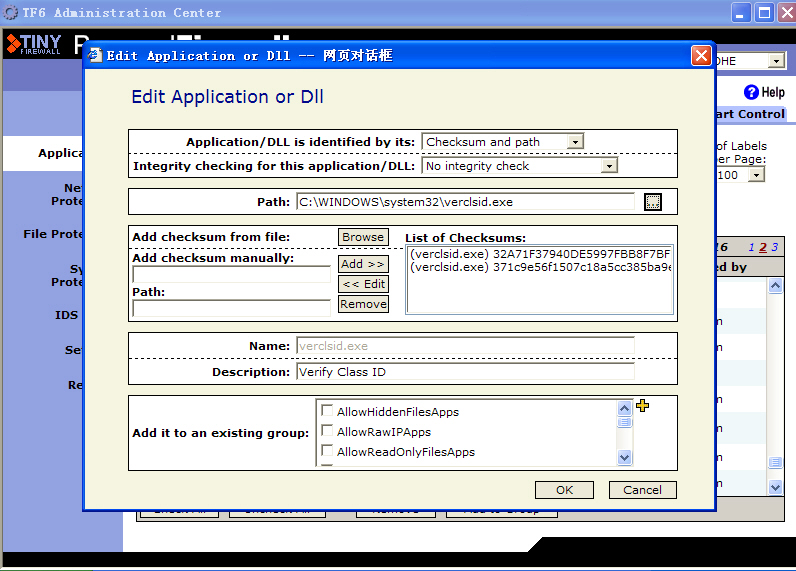Viewport: 796px width, 571px height.
Task: Dismiss the dialog with Cancel
Action: [642, 490]
